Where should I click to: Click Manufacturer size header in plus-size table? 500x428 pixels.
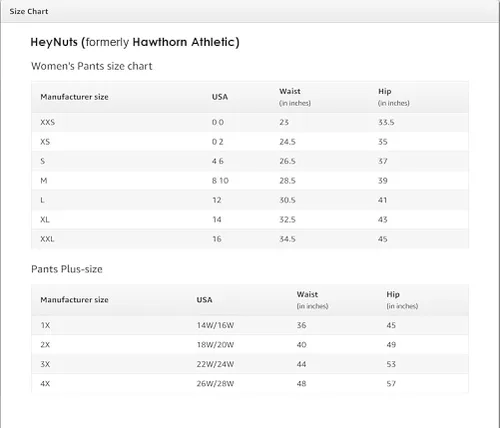tap(74, 300)
